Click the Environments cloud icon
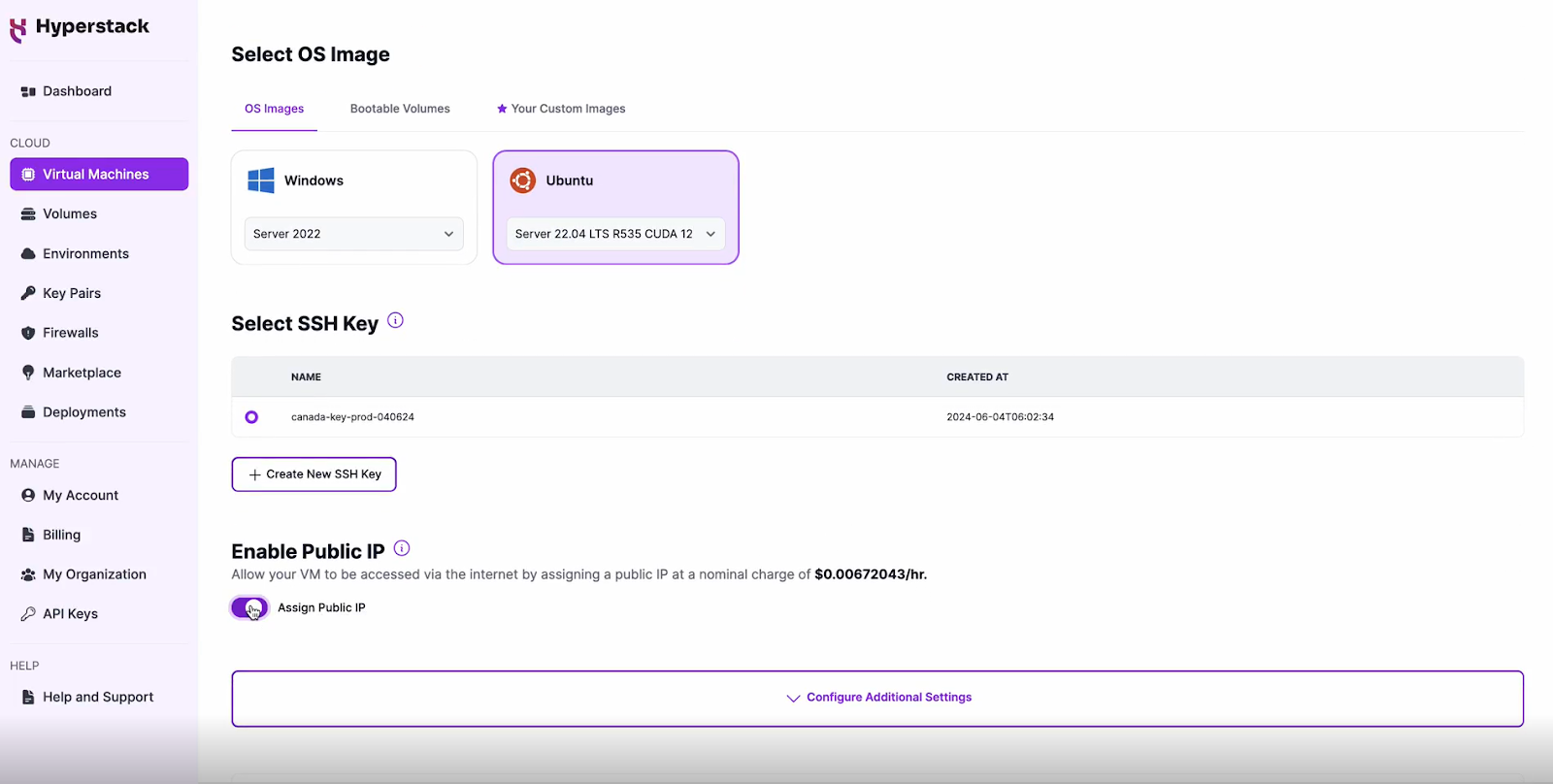Image resolution: width=1553 pixels, height=784 pixels. 28,254
